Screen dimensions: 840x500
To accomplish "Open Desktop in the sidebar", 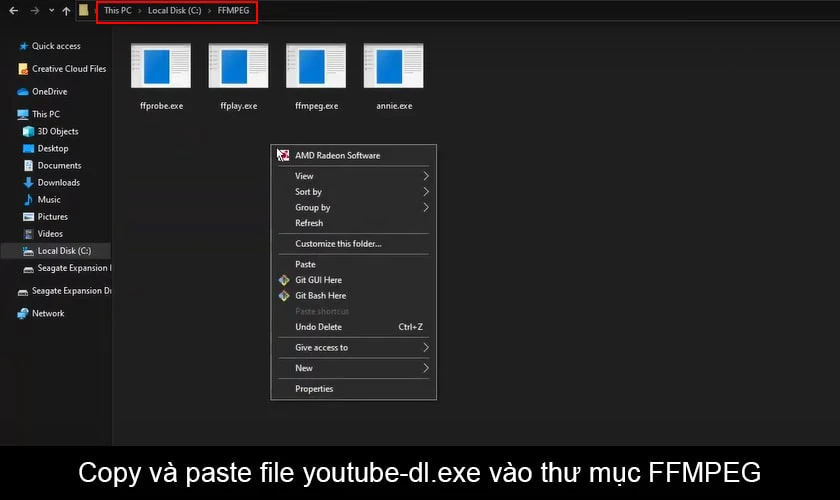I will pyautogui.click(x=52, y=148).
